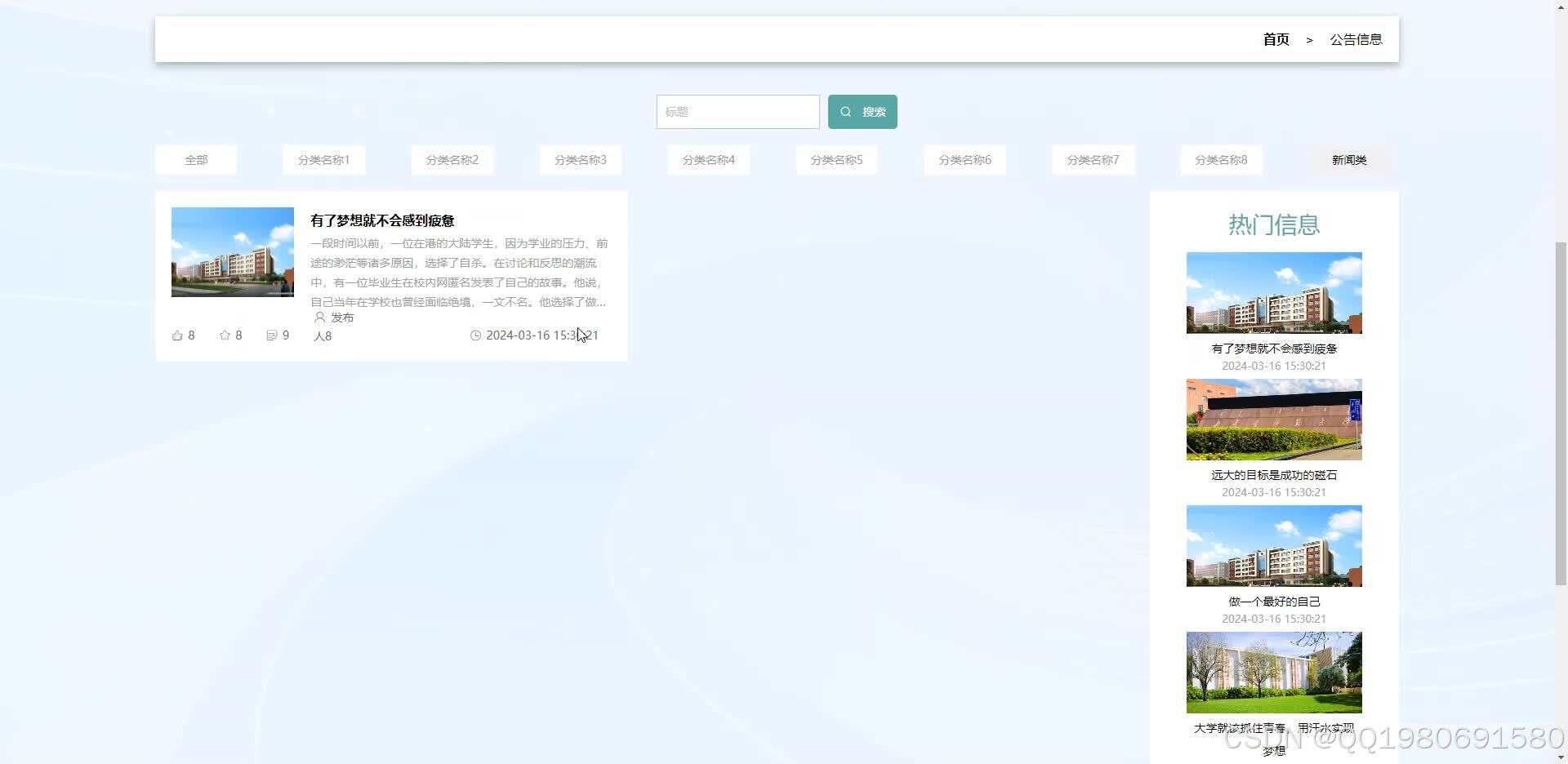This screenshot has height=764, width=1568.
Task: Open comments via the comment icon showing 9
Action: point(272,335)
